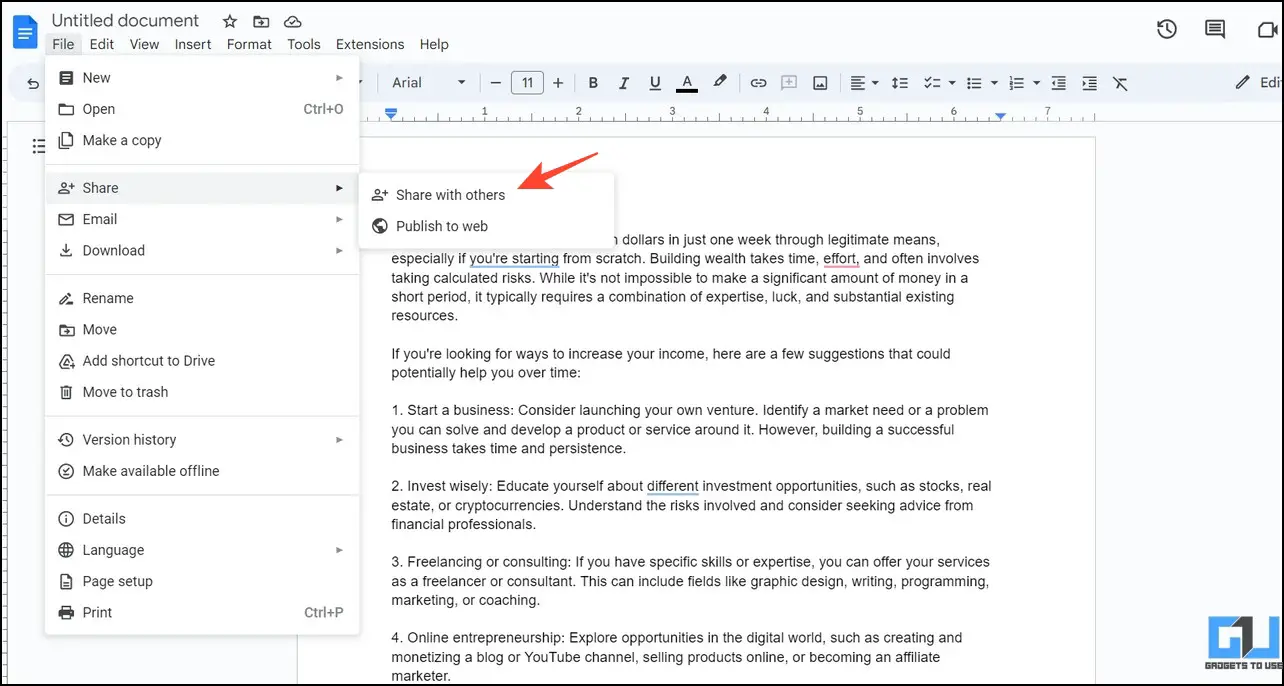The height and width of the screenshot is (686, 1284).
Task: Choose Rename in File menu
Action: coord(202,298)
